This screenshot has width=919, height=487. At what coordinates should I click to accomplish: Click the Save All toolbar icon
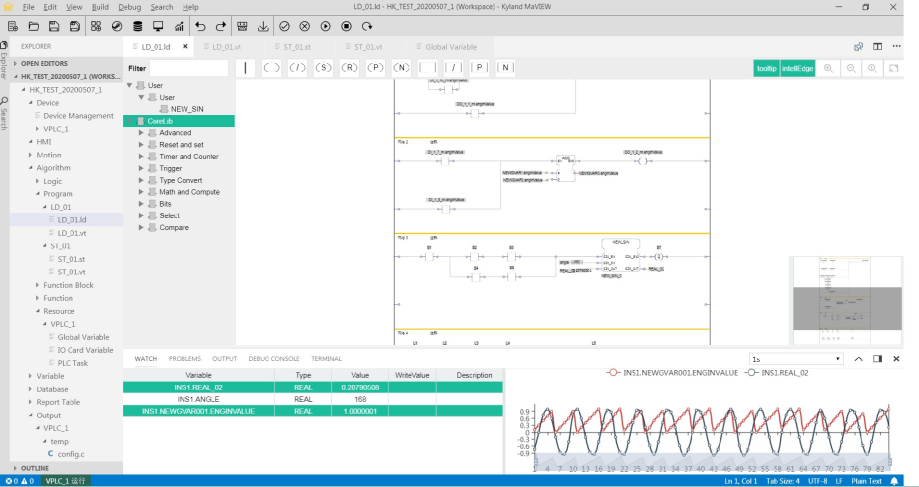click(x=74, y=26)
